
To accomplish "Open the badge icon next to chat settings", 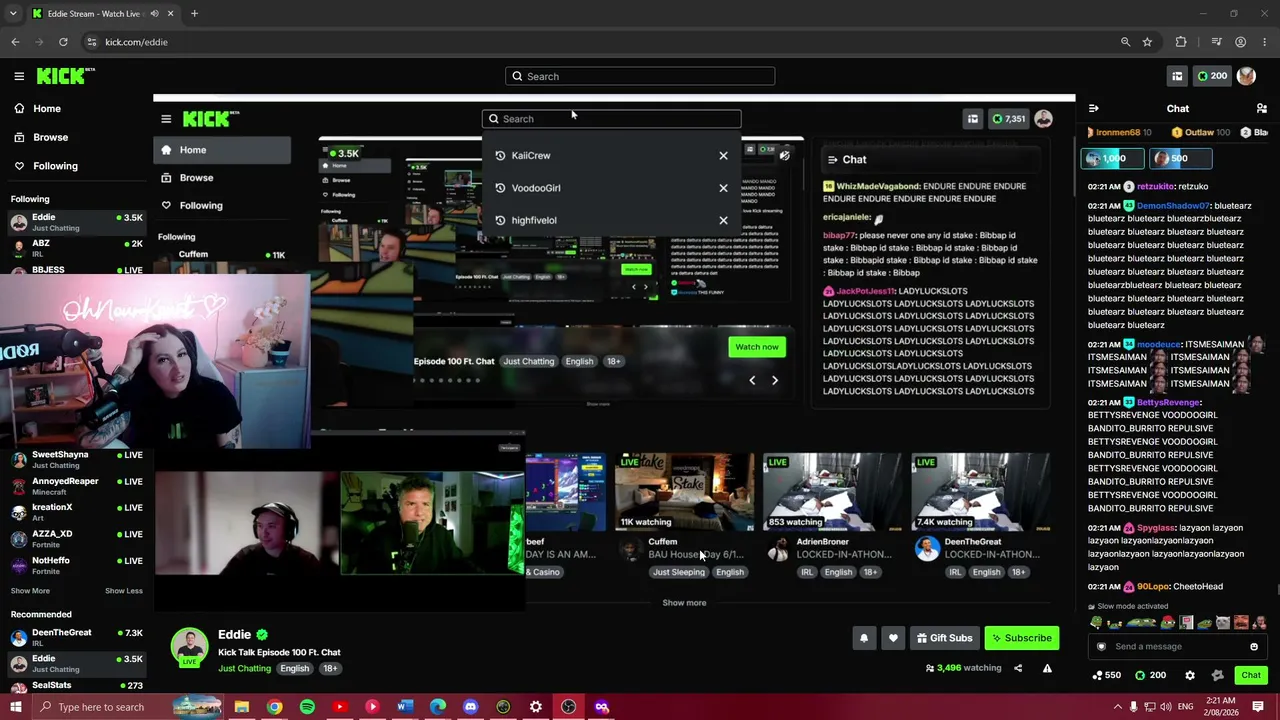I will 1217,675.
